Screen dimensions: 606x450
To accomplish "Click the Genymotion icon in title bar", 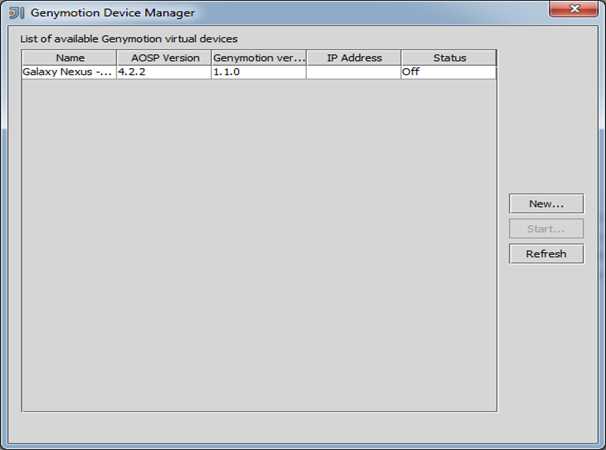I will [x=17, y=13].
